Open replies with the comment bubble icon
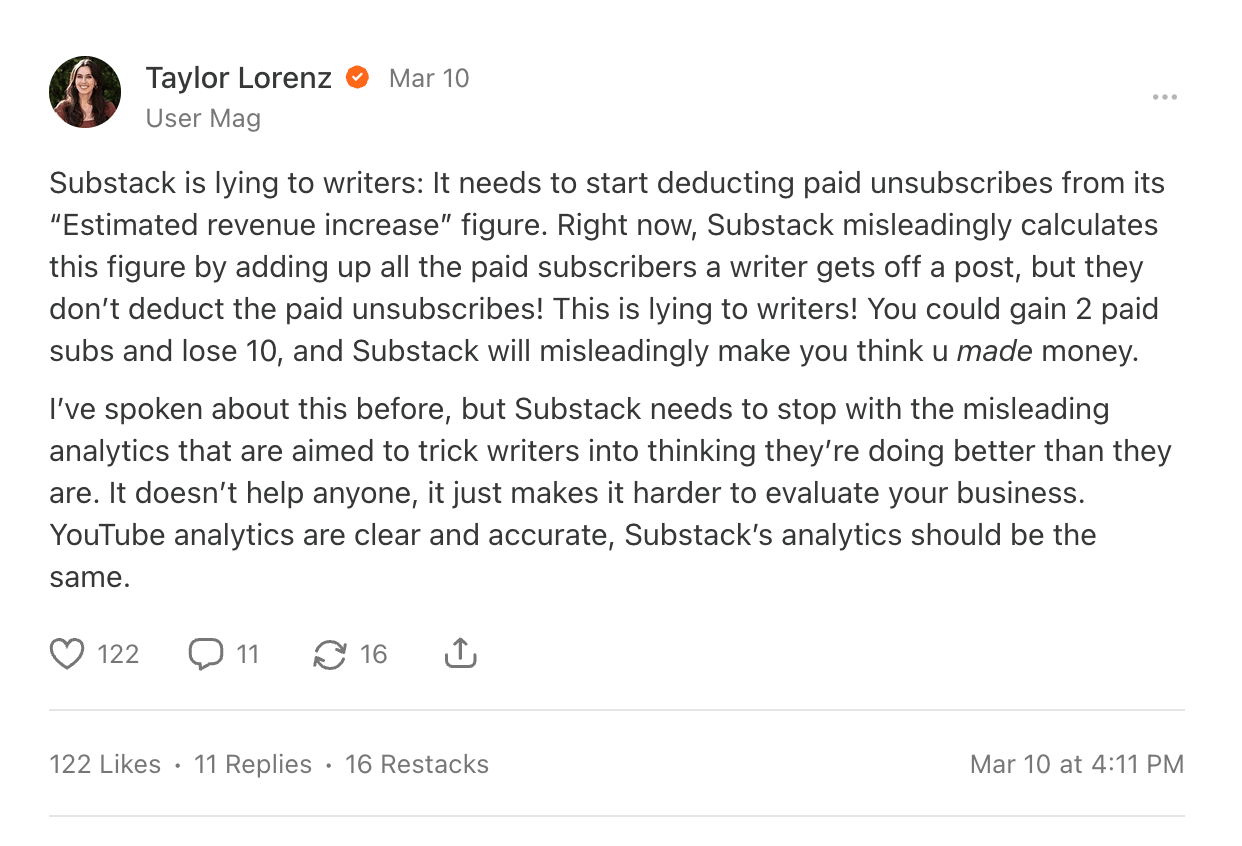Viewport: 1242px width, 846px height. click(x=206, y=654)
